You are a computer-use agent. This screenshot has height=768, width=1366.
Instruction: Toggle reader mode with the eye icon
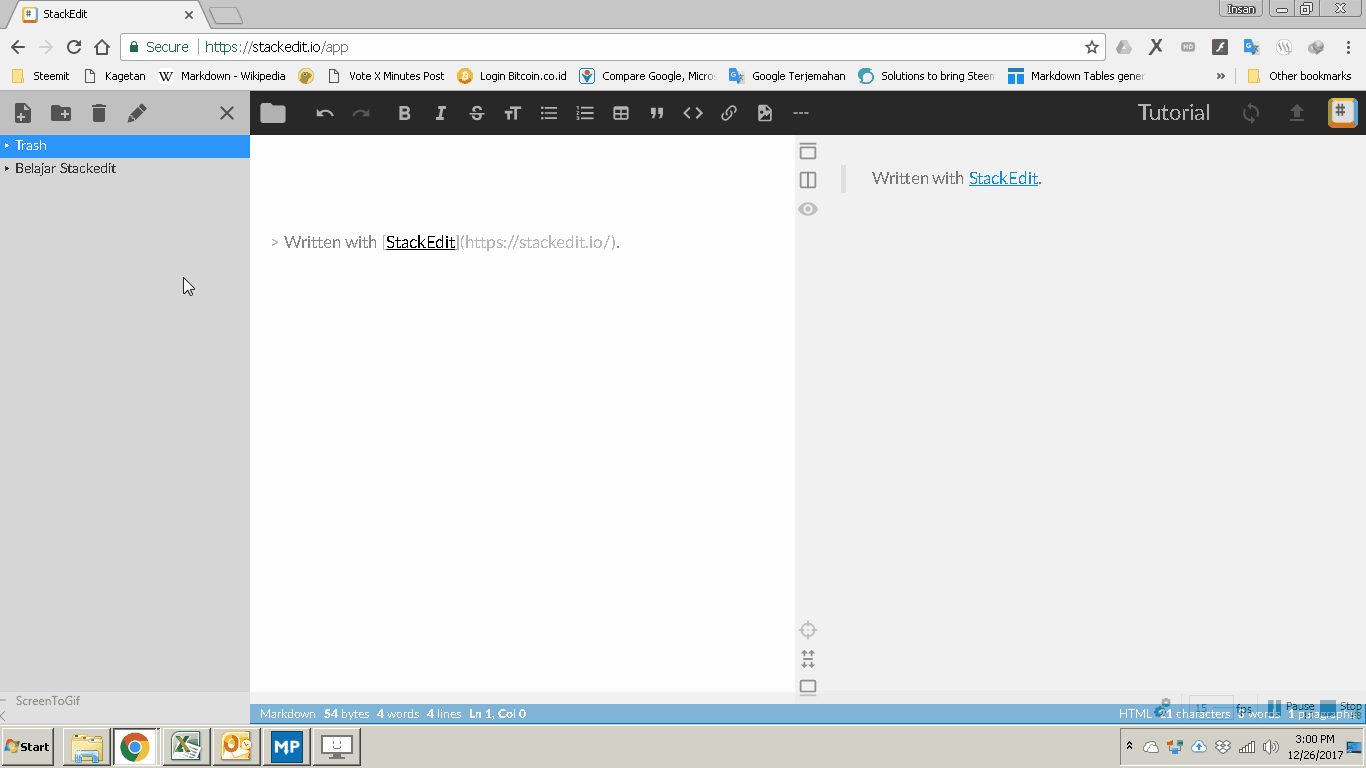(x=808, y=209)
